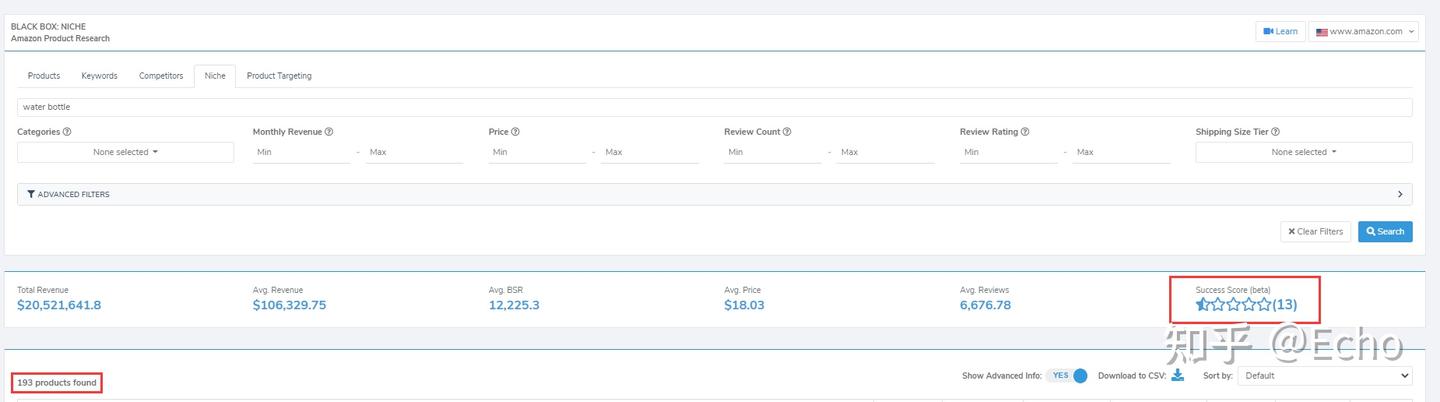Click the Review Count help icon
1440x402 pixels.
click(x=787, y=132)
